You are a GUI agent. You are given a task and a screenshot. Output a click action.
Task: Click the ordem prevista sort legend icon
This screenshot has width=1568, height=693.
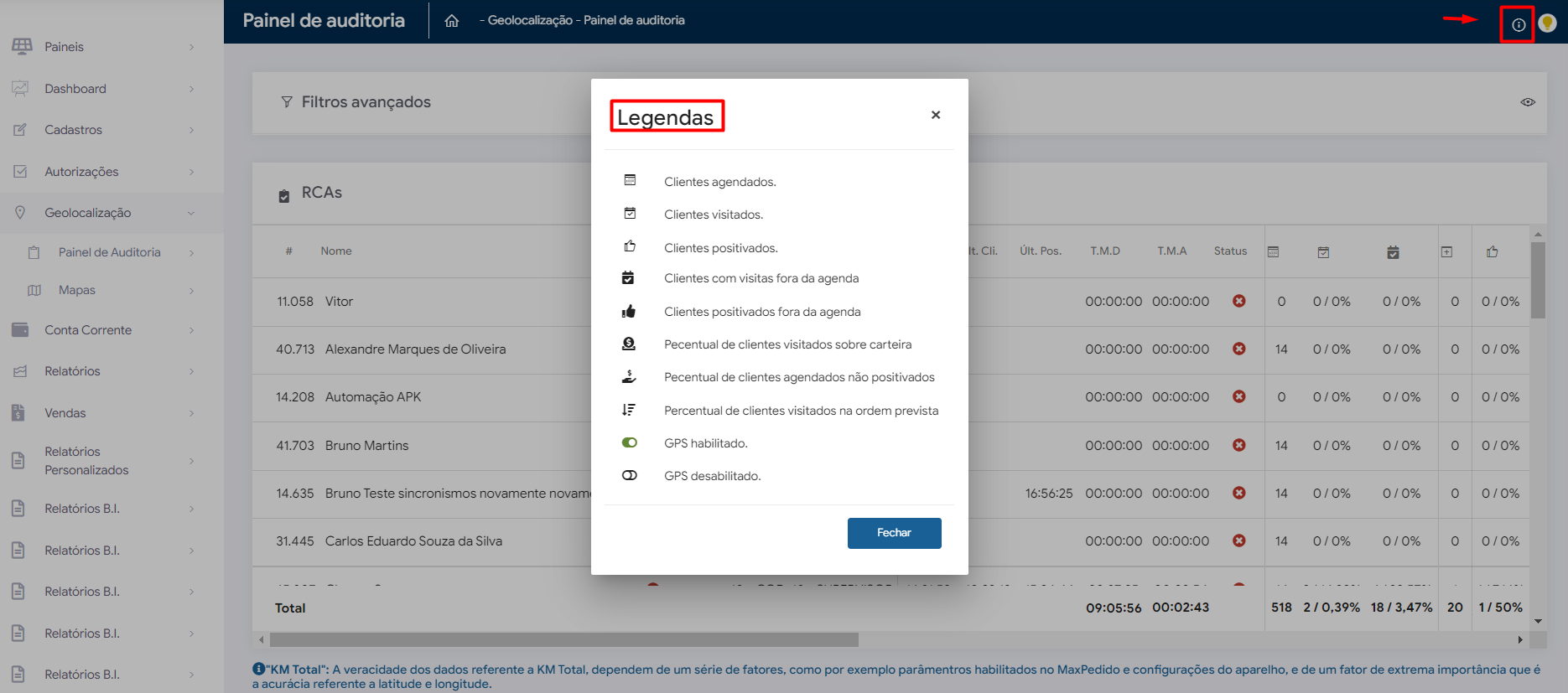click(x=629, y=410)
